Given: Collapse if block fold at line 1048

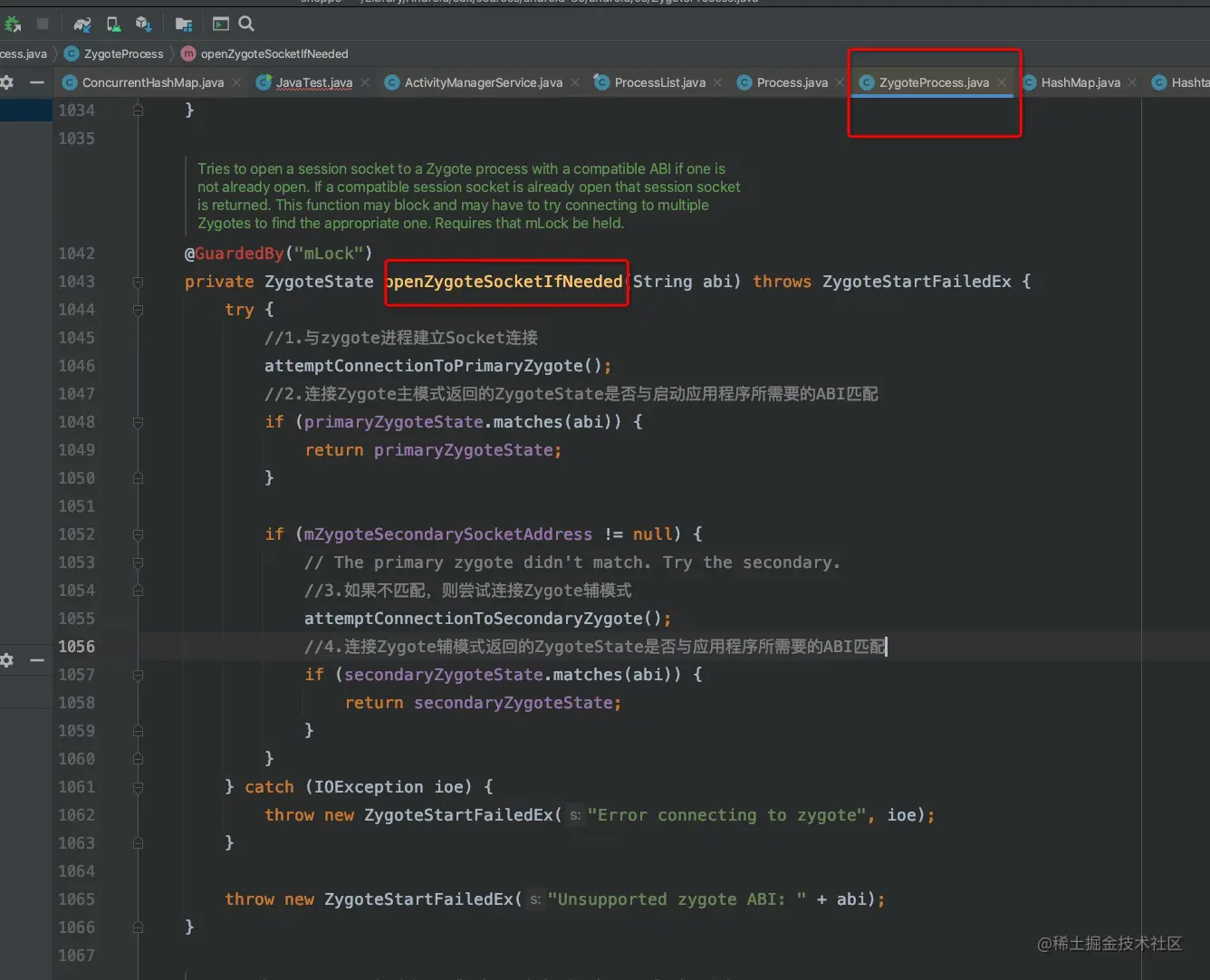Looking at the screenshot, I should (x=138, y=422).
